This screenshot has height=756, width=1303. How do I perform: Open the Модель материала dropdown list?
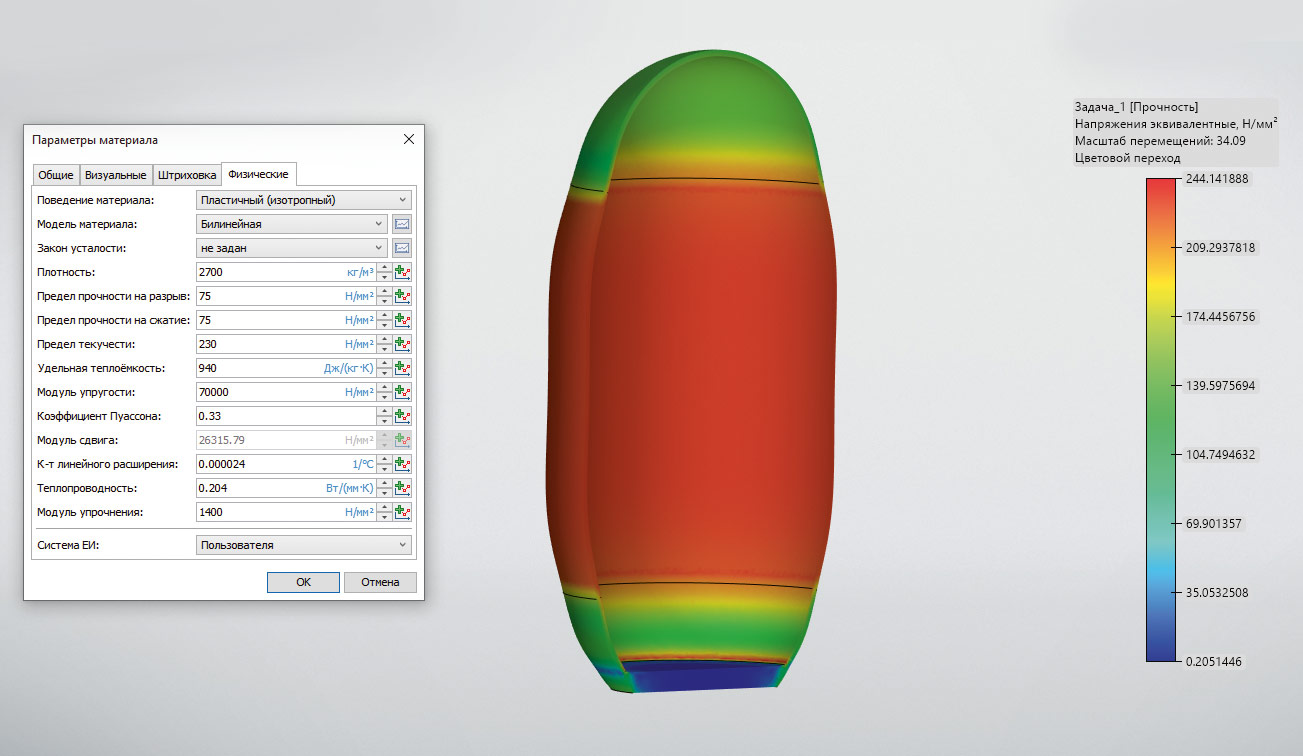click(291, 224)
